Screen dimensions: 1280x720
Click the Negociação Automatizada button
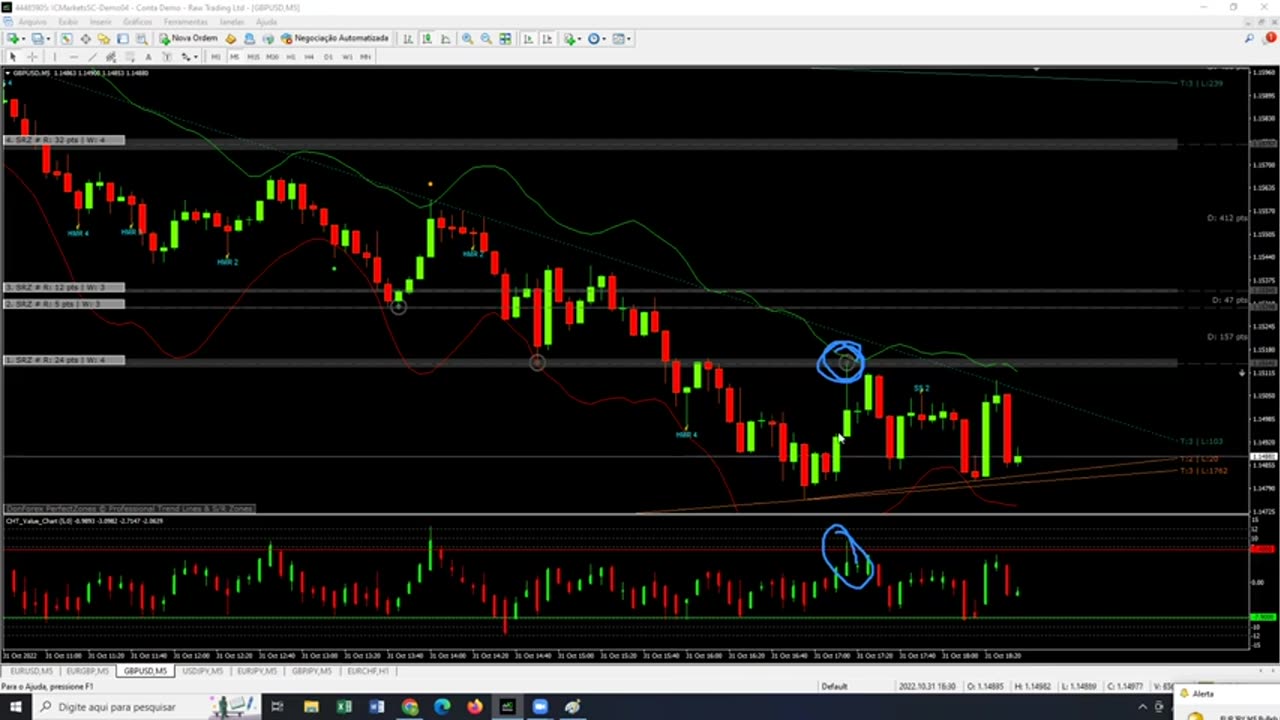tap(334, 38)
